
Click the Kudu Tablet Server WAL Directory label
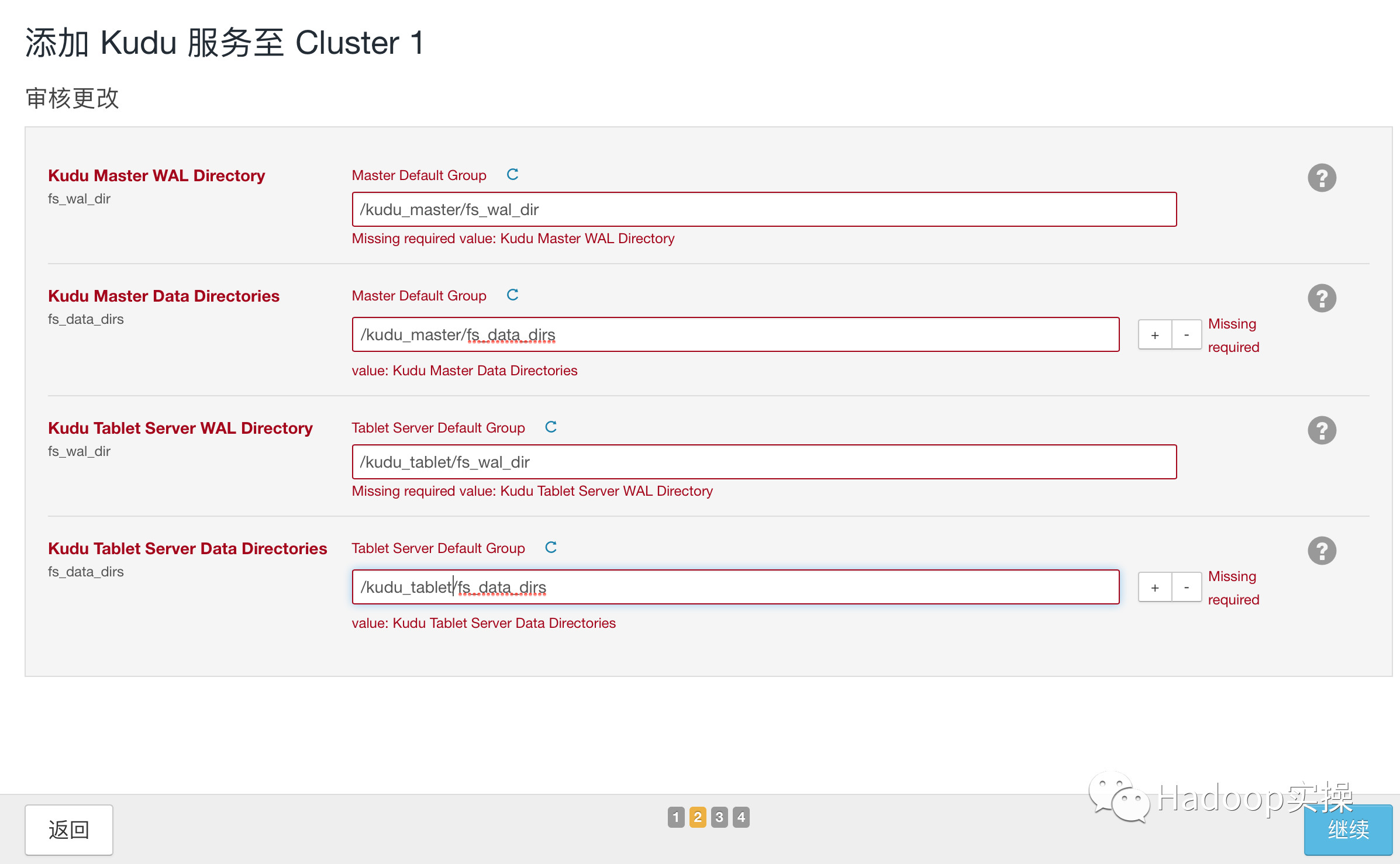(180, 428)
